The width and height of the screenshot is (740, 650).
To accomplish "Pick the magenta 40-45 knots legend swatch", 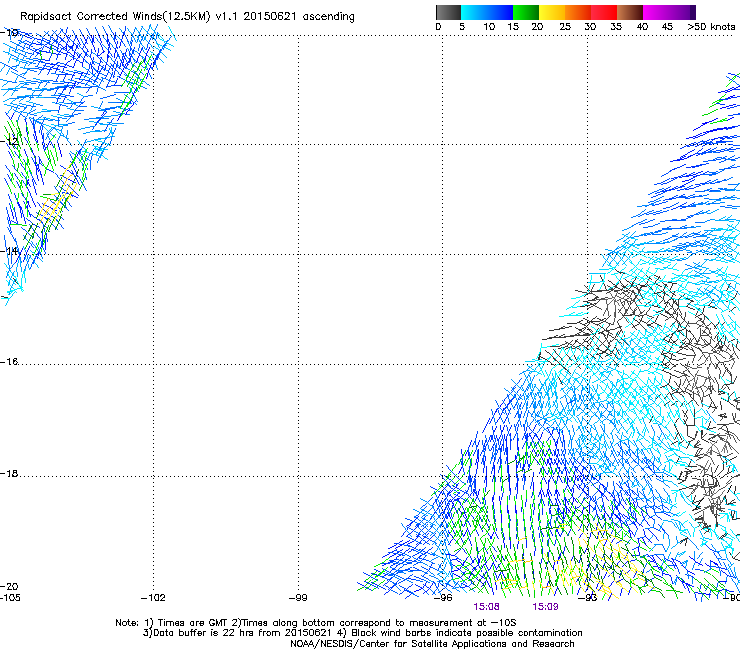I will (x=656, y=12).
